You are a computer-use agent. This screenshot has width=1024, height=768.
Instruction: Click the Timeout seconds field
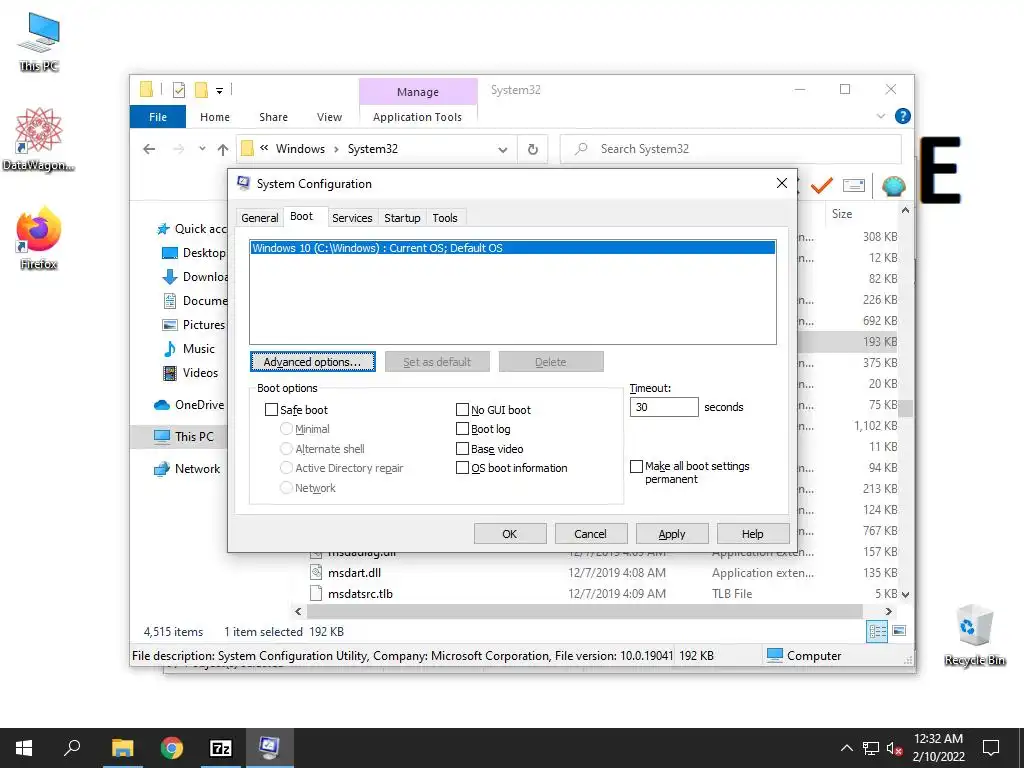click(664, 407)
